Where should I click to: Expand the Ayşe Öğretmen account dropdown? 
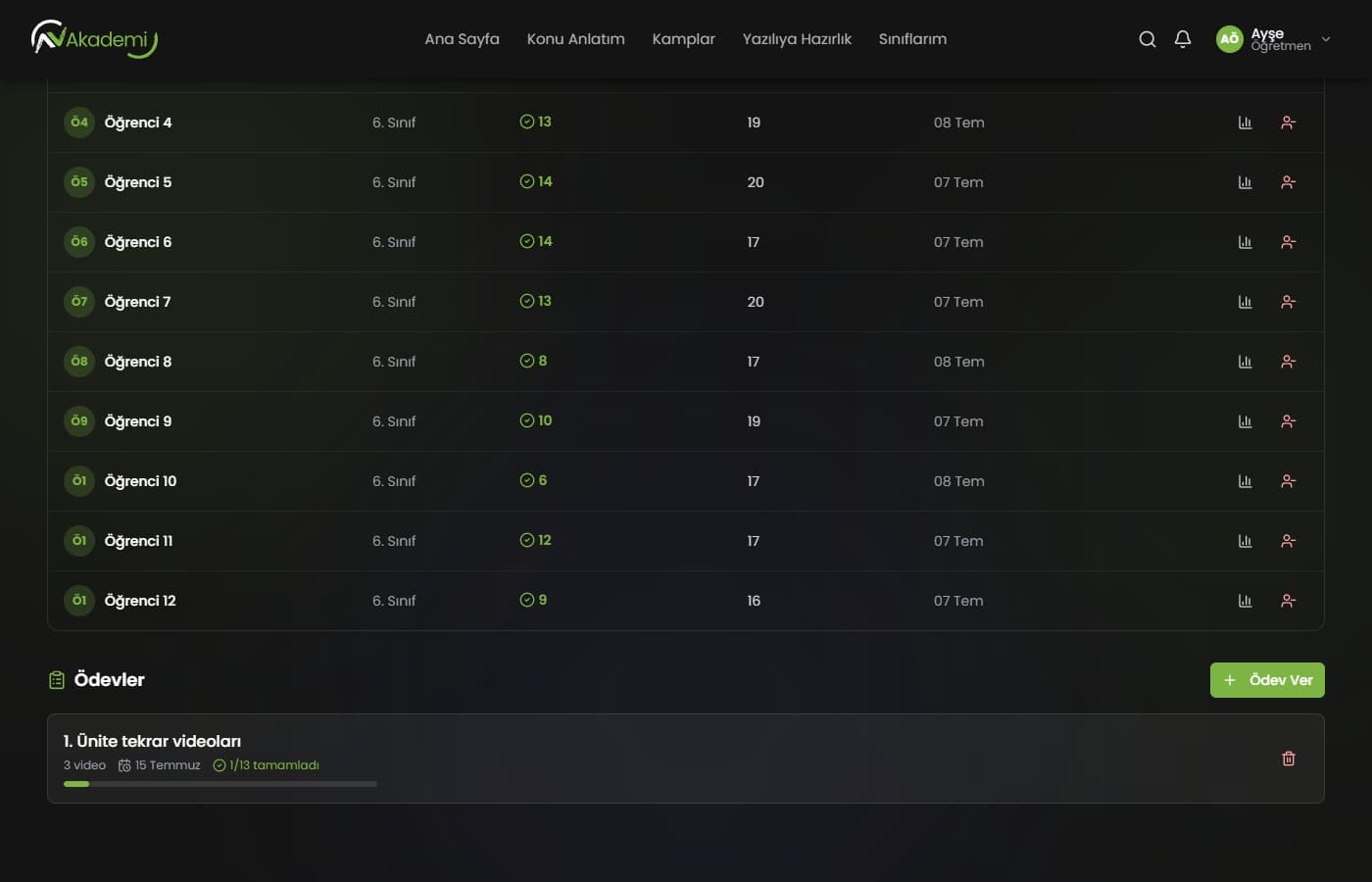[x=1326, y=39]
